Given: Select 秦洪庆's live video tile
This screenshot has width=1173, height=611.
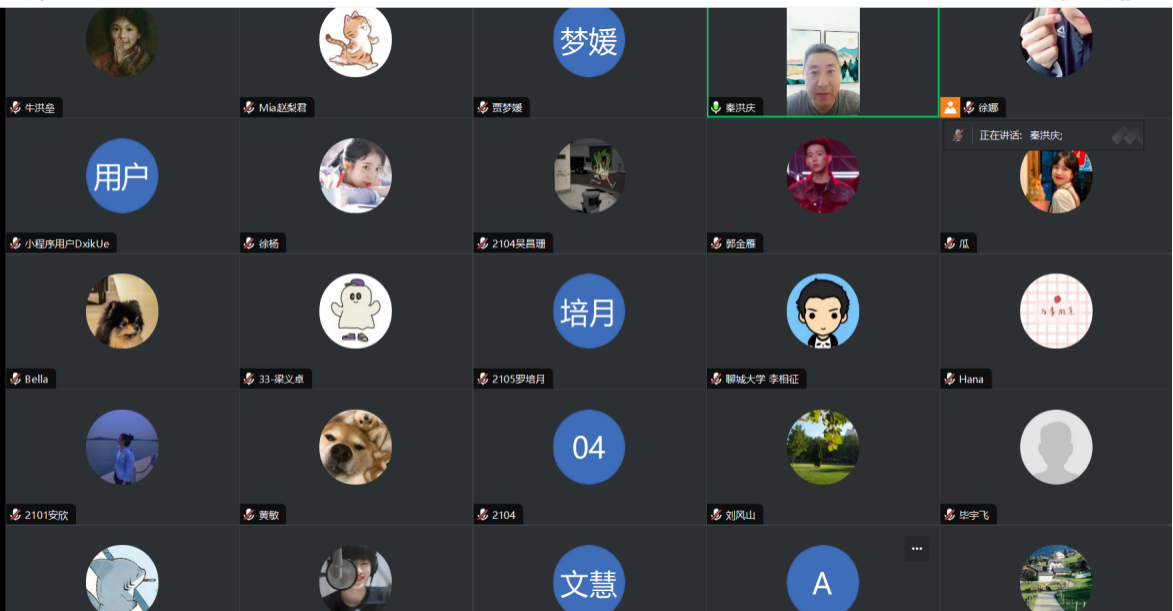Looking at the screenshot, I should click(823, 61).
